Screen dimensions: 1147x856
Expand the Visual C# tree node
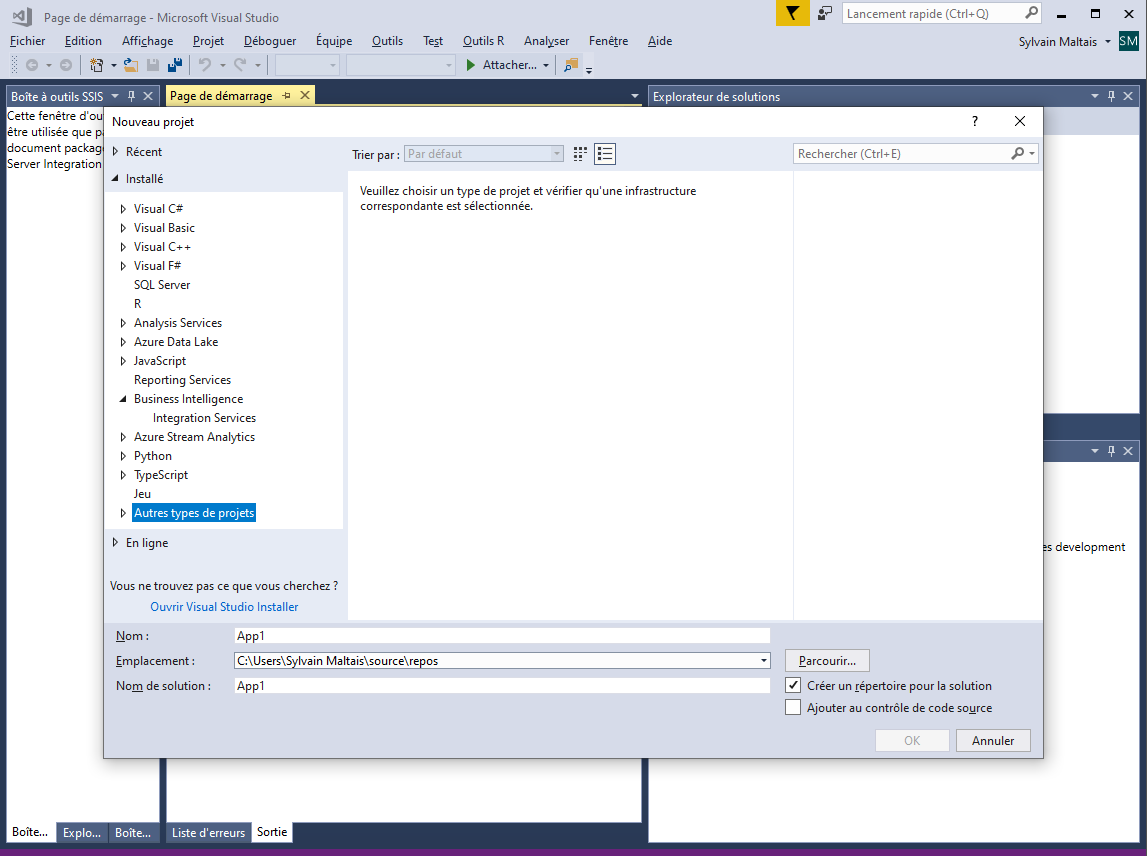123,209
